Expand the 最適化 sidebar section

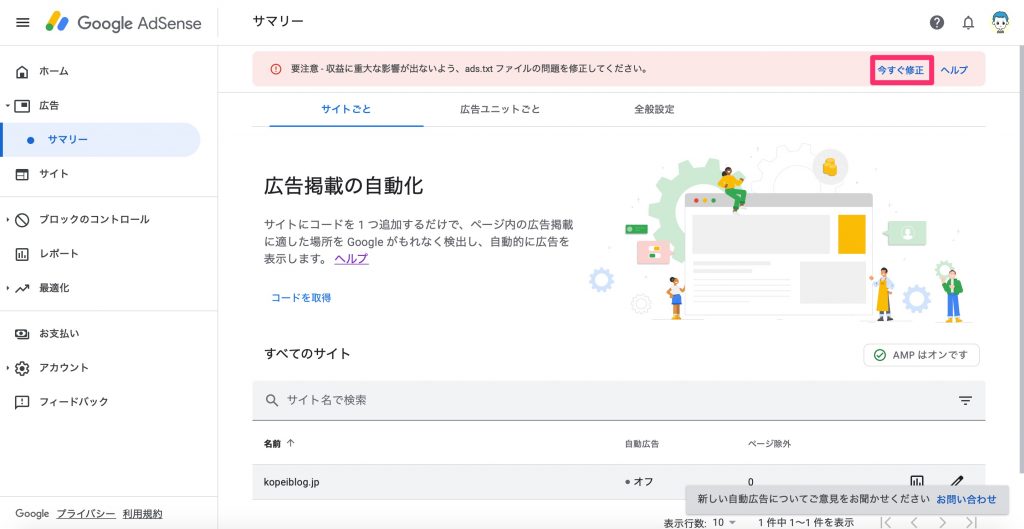pyautogui.click(x=53, y=287)
